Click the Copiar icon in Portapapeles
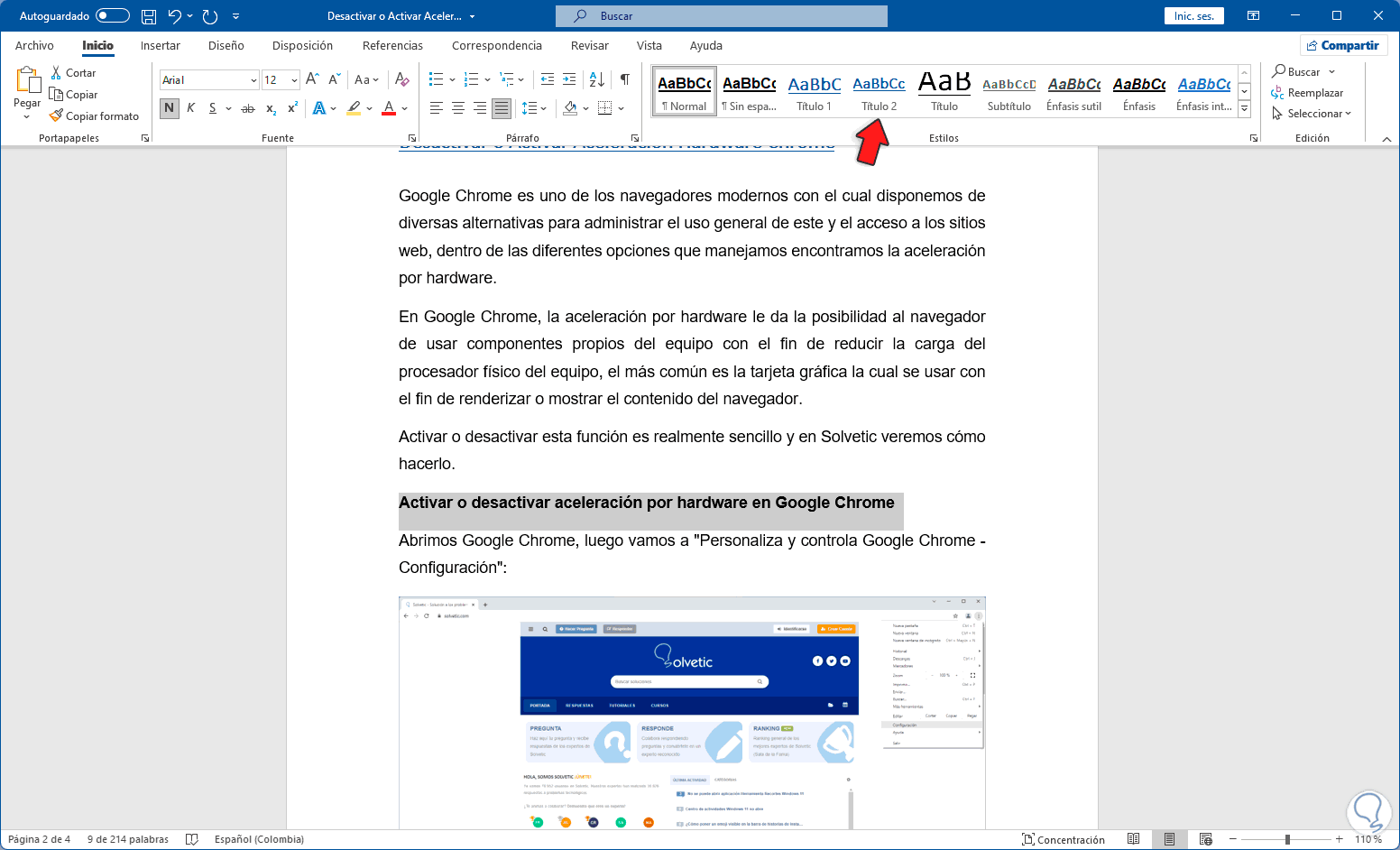Viewport: 1400px width, 850px height. coord(56,95)
